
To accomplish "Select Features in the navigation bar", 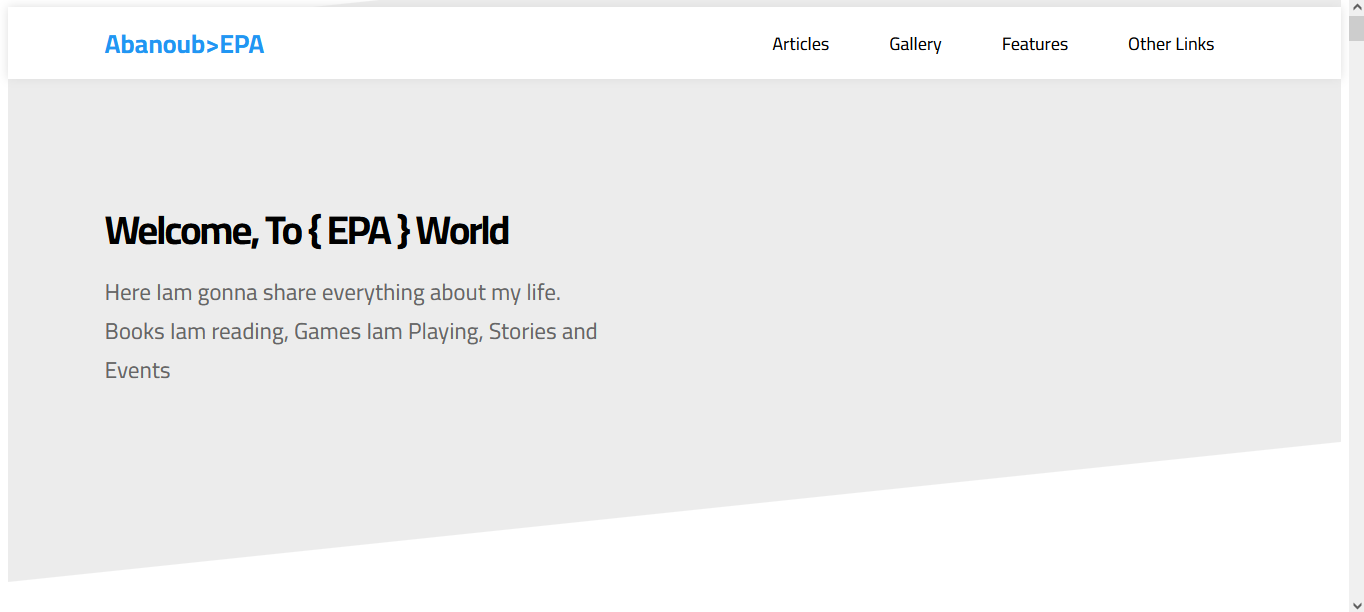I will (1034, 44).
